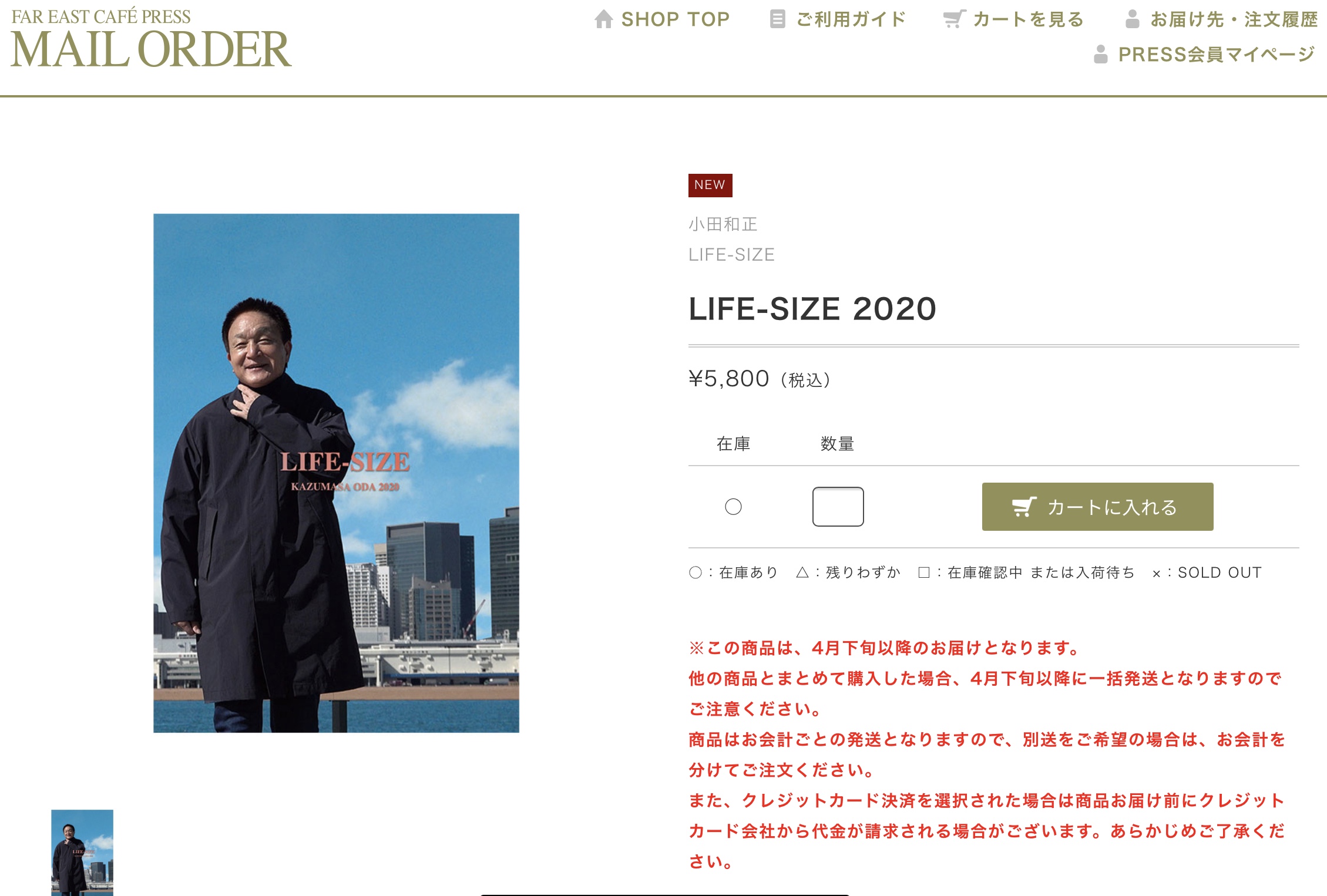1327x896 pixels.
Task: Click the document icon beside ご利用ガイド
Action: click(777, 19)
